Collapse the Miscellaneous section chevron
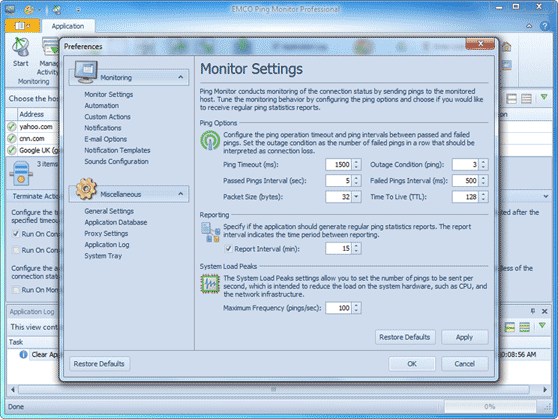This screenshot has width=558, height=419. coord(181,194)
